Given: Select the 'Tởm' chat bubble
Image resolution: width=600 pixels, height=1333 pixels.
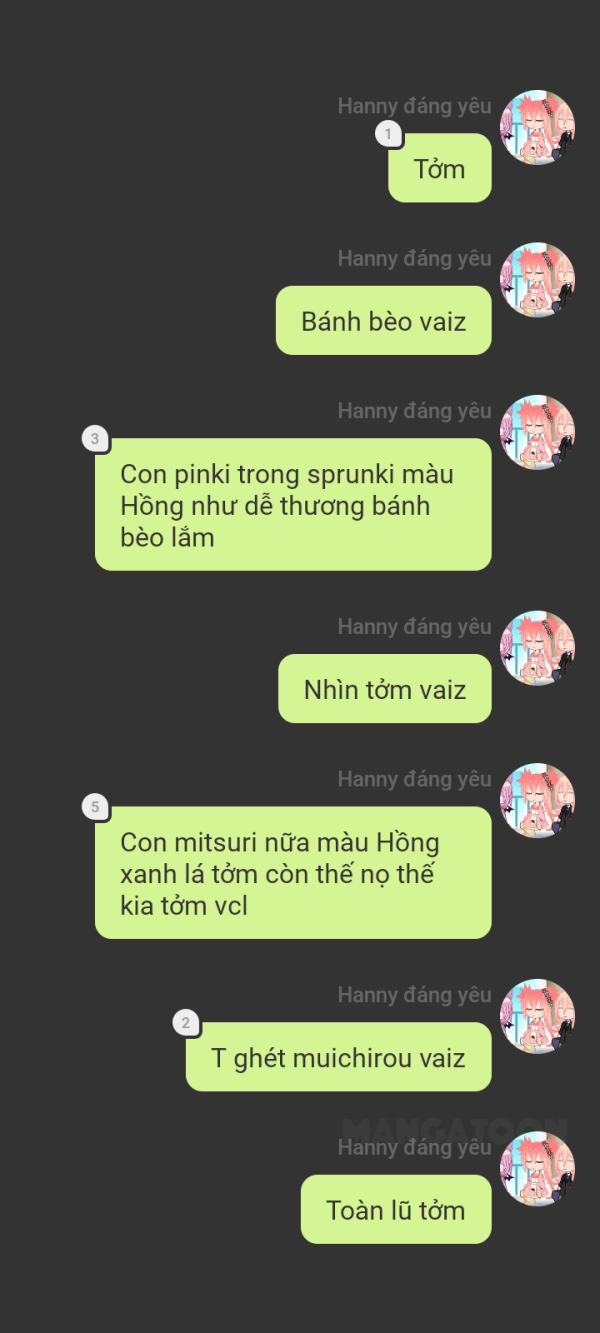Looking at the screenshot, I should [440, 168].
